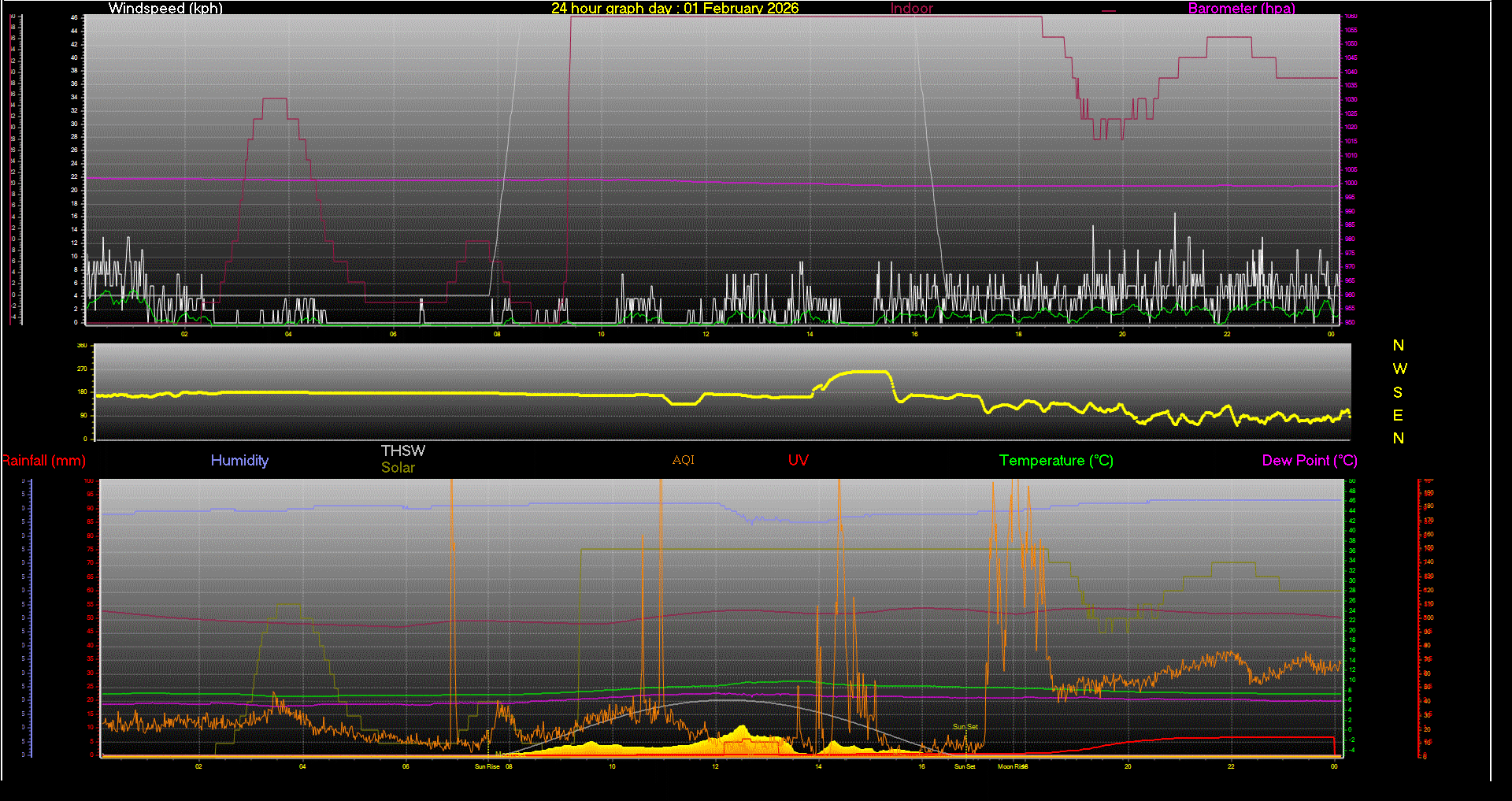Viewport: 1512px width, 801px height.
Task: Click the Barometer (hpa) legend item
Action: (1241, 9)
